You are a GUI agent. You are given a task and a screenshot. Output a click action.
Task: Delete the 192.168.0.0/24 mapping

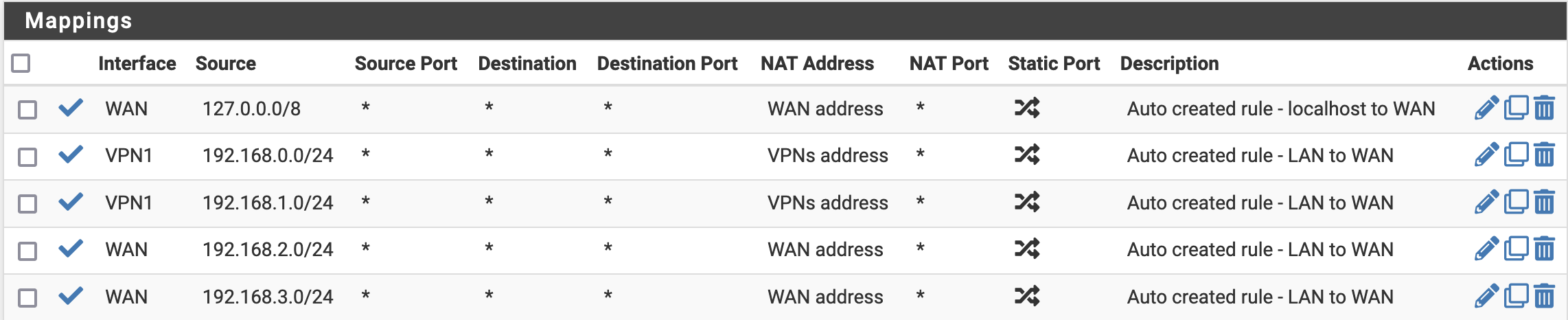(1544, 155)
